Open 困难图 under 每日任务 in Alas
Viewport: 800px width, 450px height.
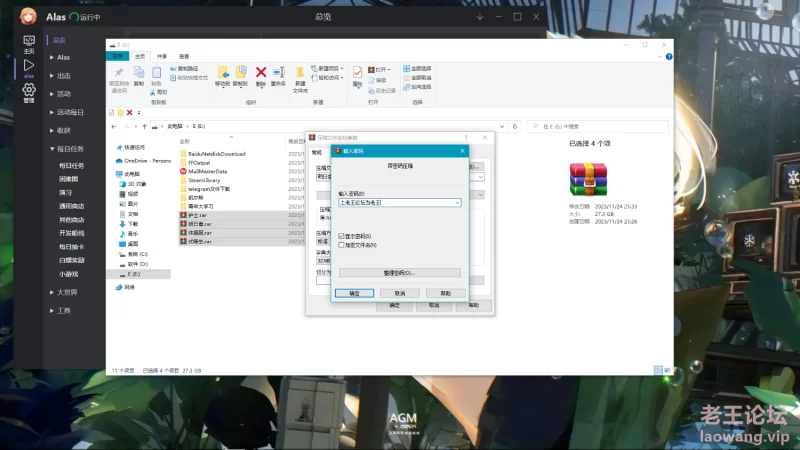coord(68,179)
